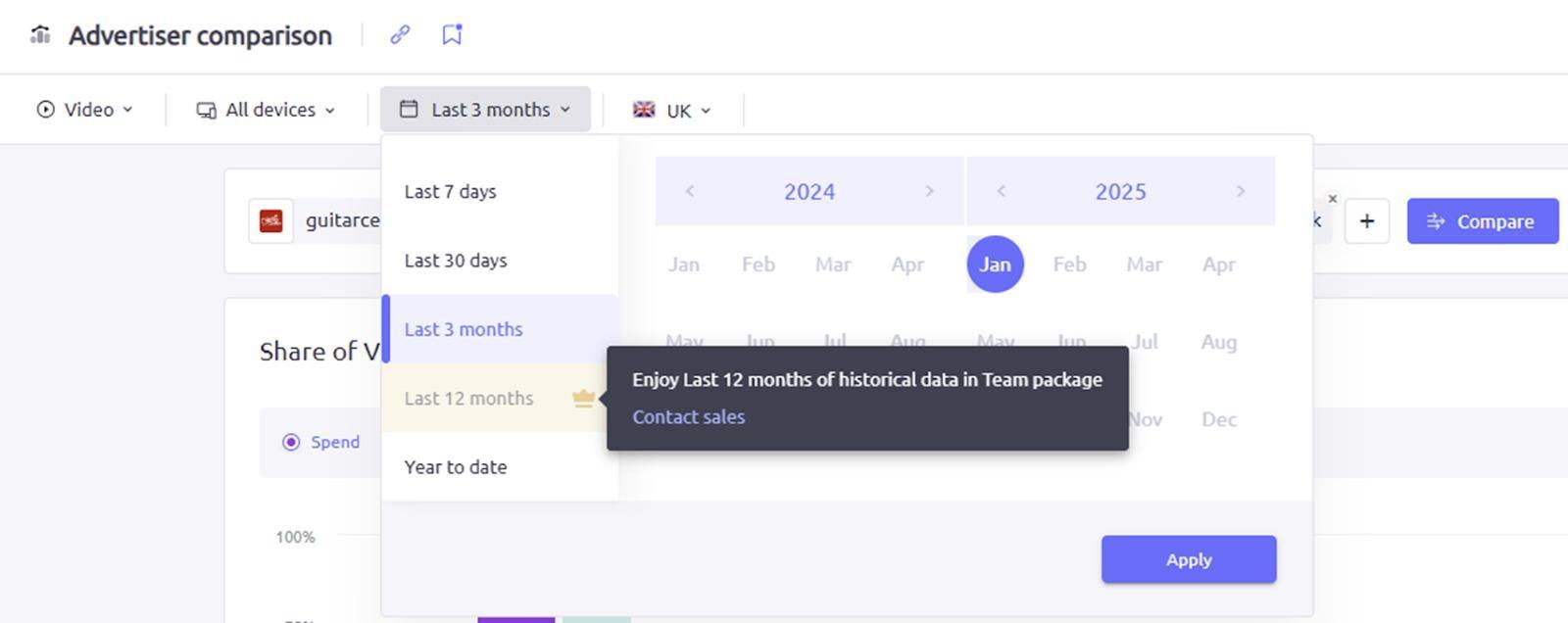Click the Compare button
Screen dimensions: 1568x623
[x=1483, y=221]
